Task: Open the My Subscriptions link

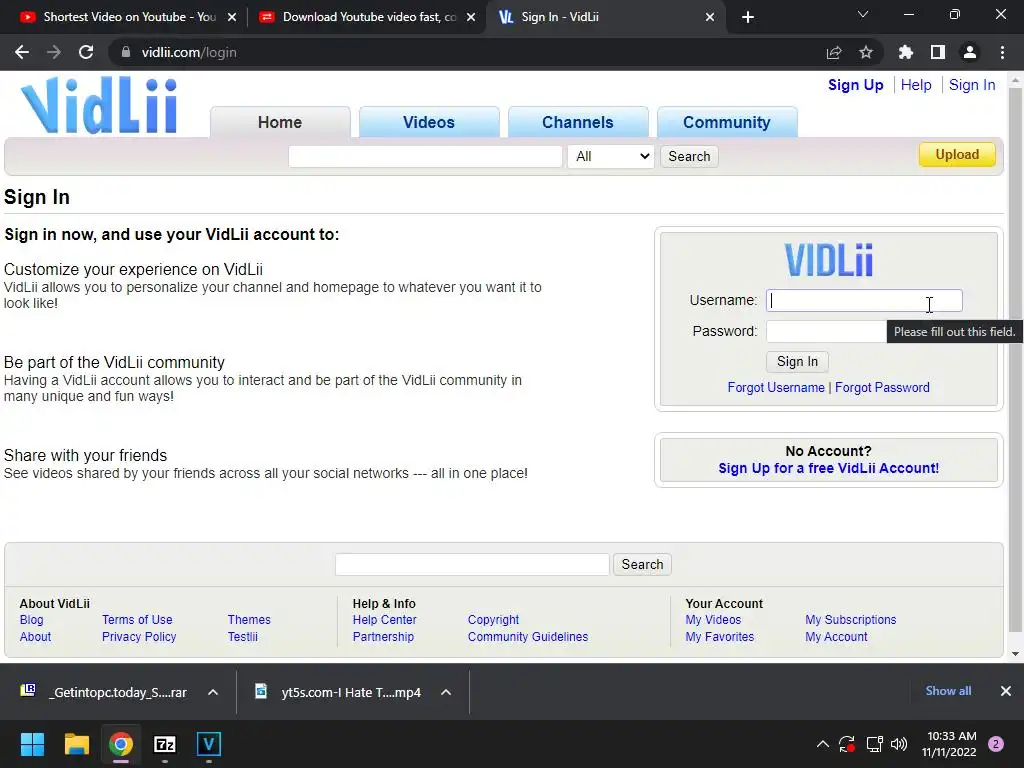Action: [x=850, y=620]
